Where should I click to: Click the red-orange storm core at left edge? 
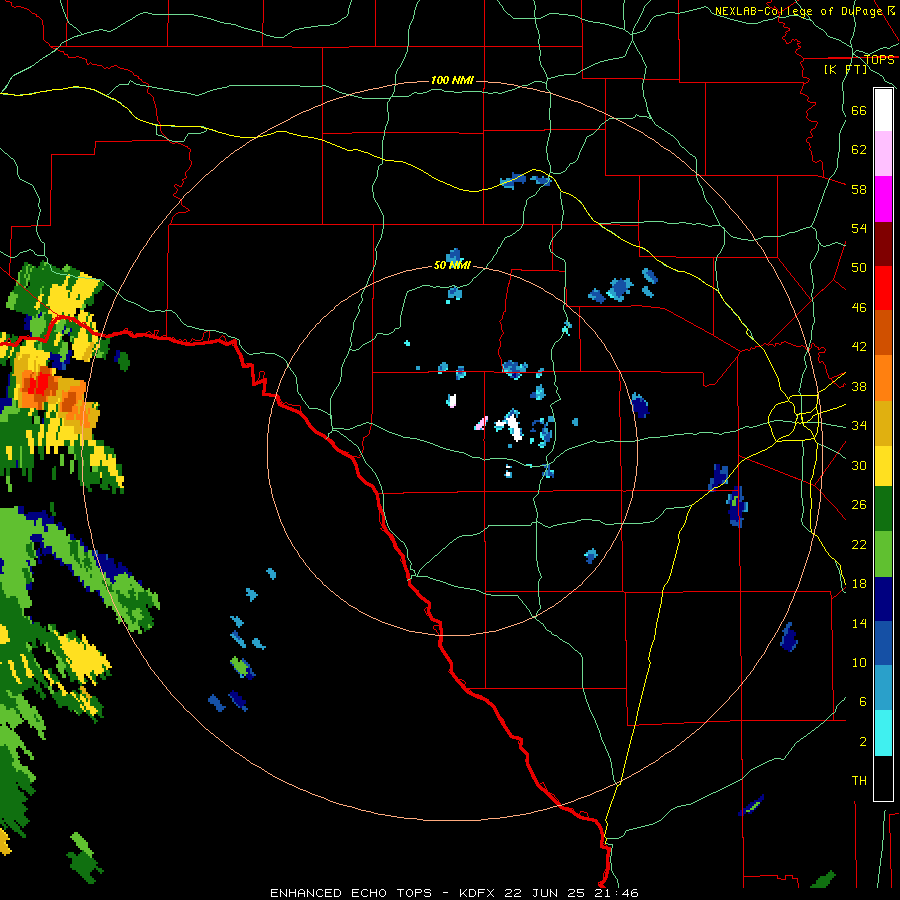point(40,383)
